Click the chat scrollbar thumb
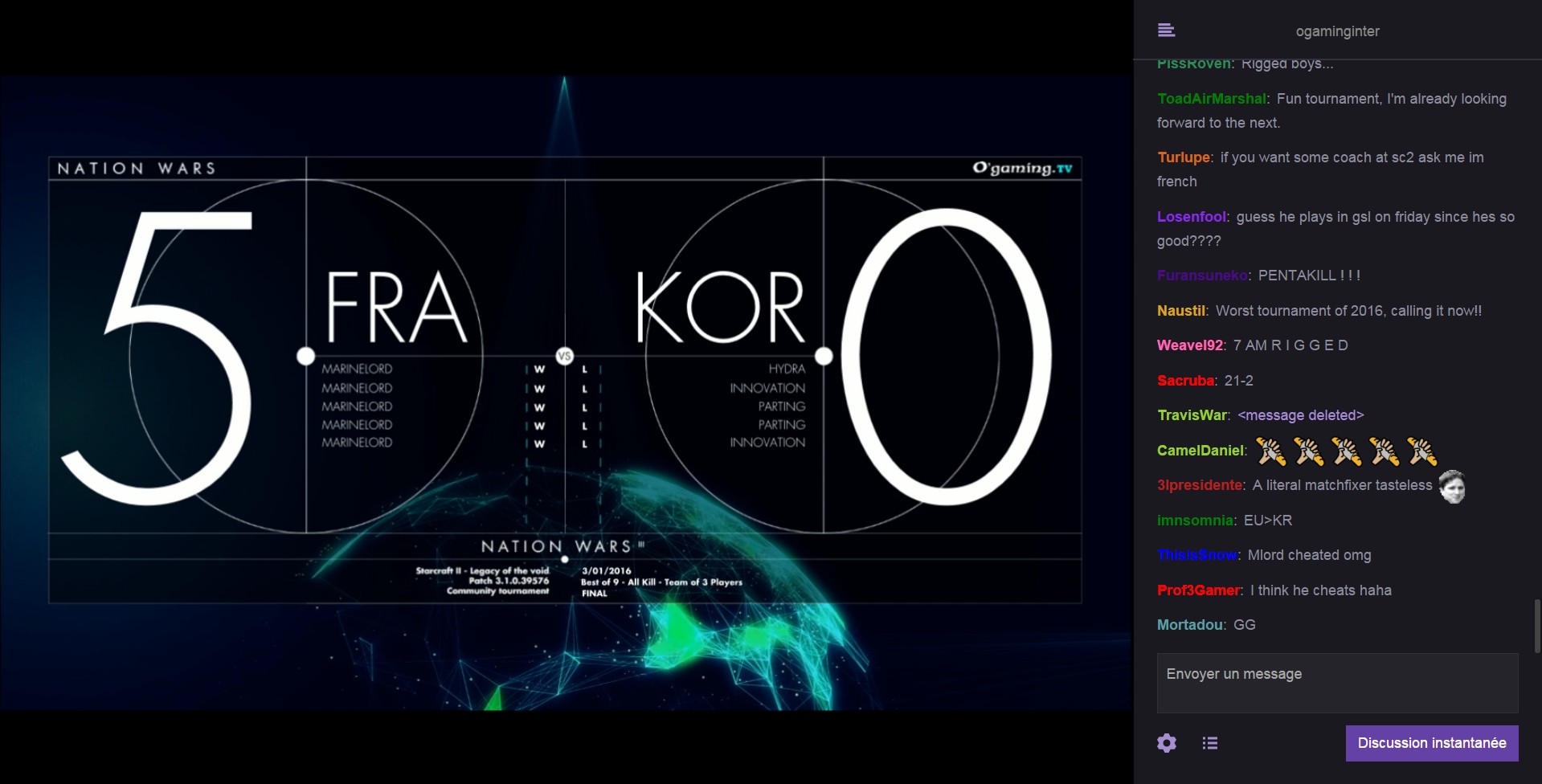The height and width of the screenshot is (784, 1542). (x=1537, y=625)
